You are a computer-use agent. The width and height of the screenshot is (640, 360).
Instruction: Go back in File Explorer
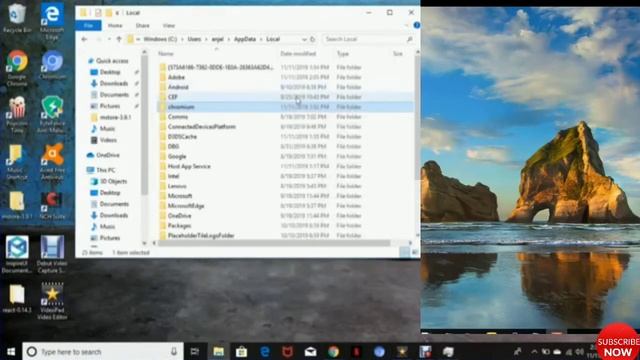click(84, 39)
